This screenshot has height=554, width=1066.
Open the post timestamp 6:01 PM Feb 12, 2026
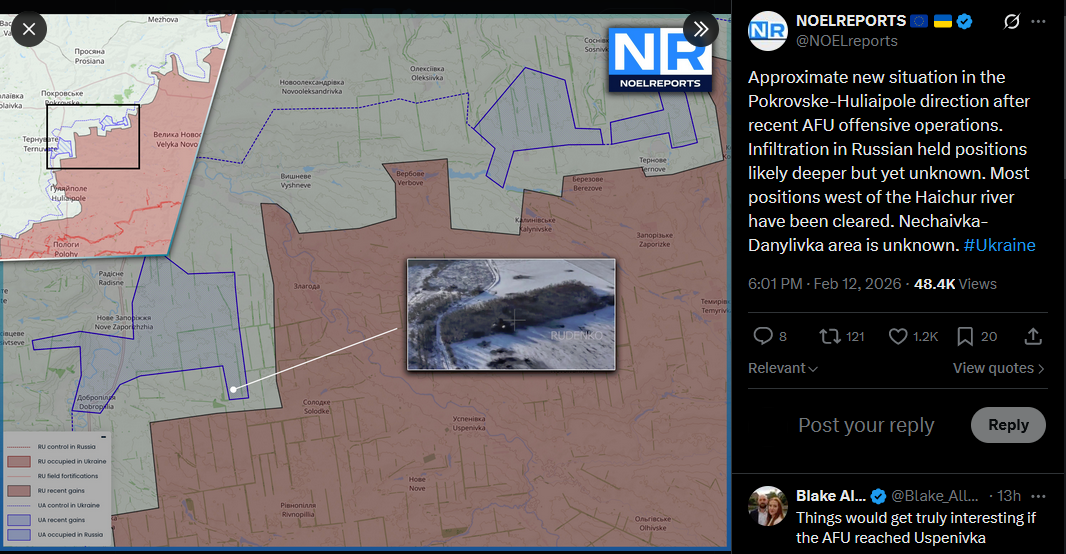click(825, 284)
